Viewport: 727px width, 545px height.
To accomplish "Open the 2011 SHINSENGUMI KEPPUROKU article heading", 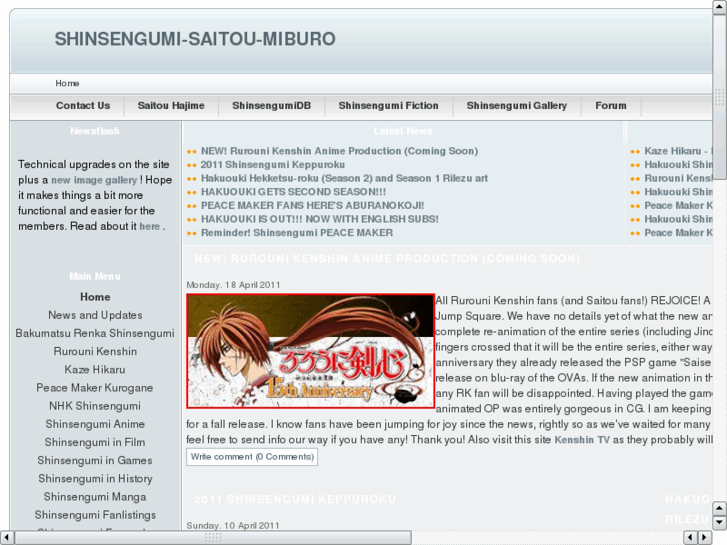I will 295,500.
